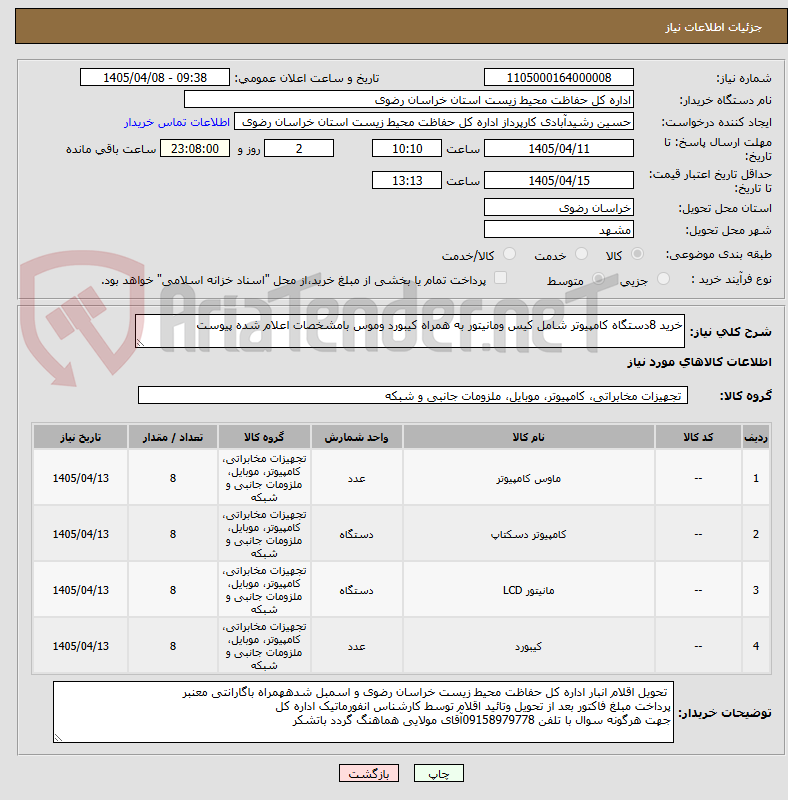Screen dimensions: 788x800
Task: Click the resize handle of the need description box
Action: tap(140, 343)
